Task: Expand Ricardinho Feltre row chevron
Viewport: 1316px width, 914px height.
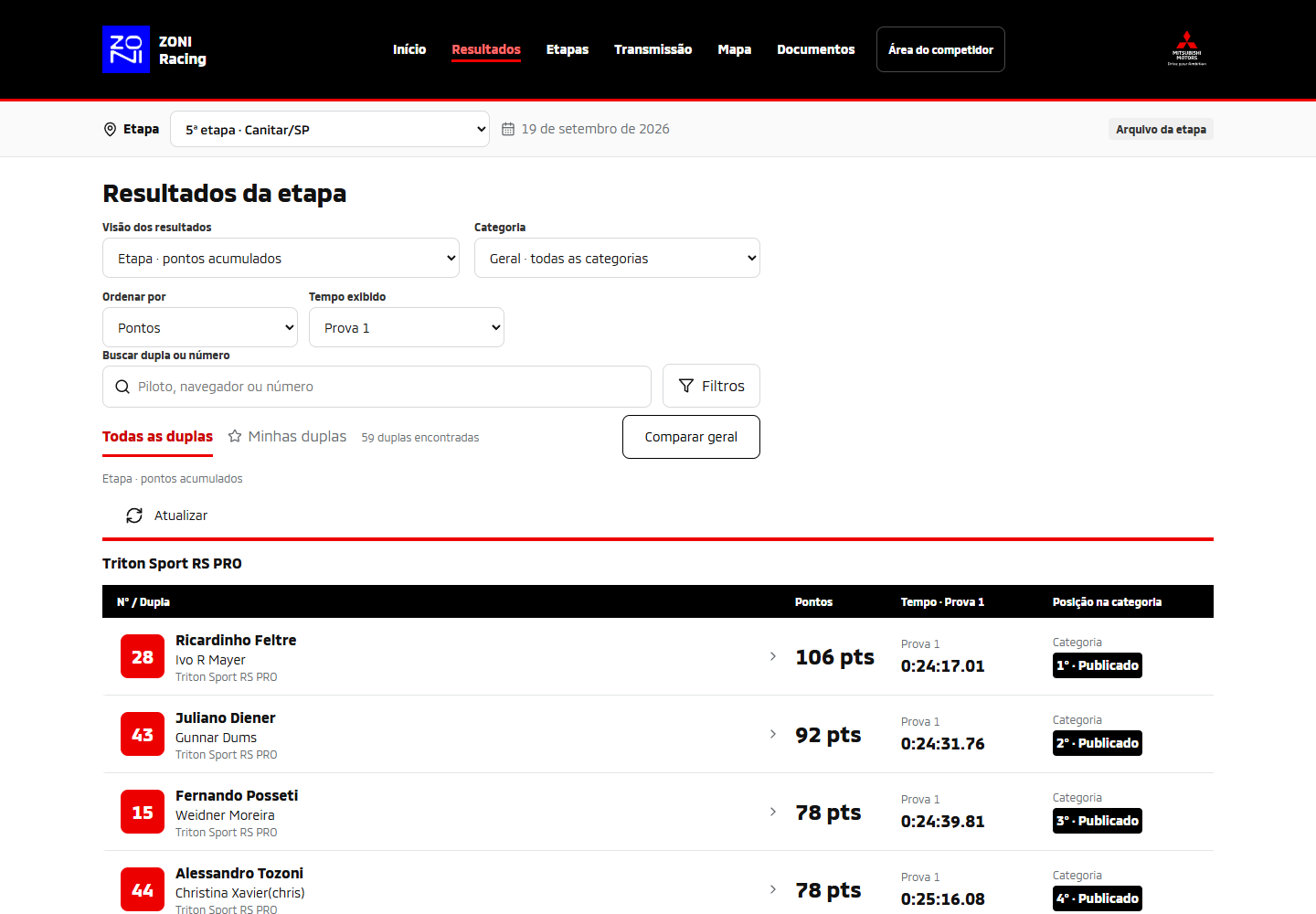Action: [773, 656]
